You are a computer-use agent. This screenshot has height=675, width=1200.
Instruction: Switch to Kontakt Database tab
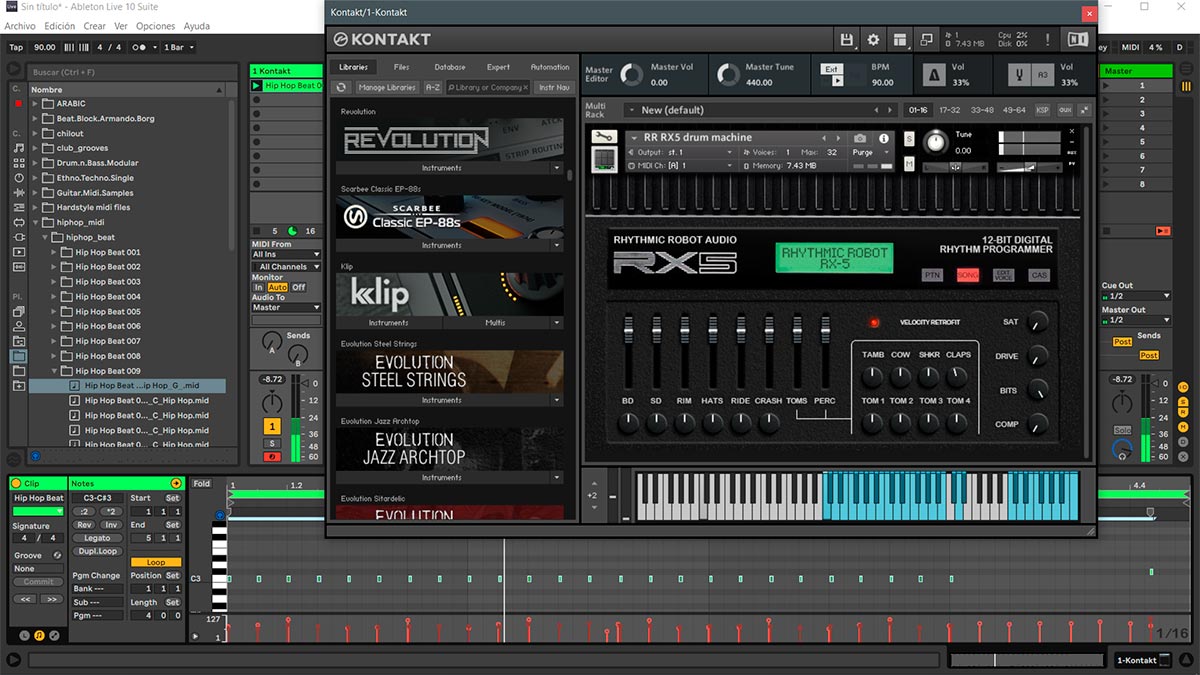point(450,67)
